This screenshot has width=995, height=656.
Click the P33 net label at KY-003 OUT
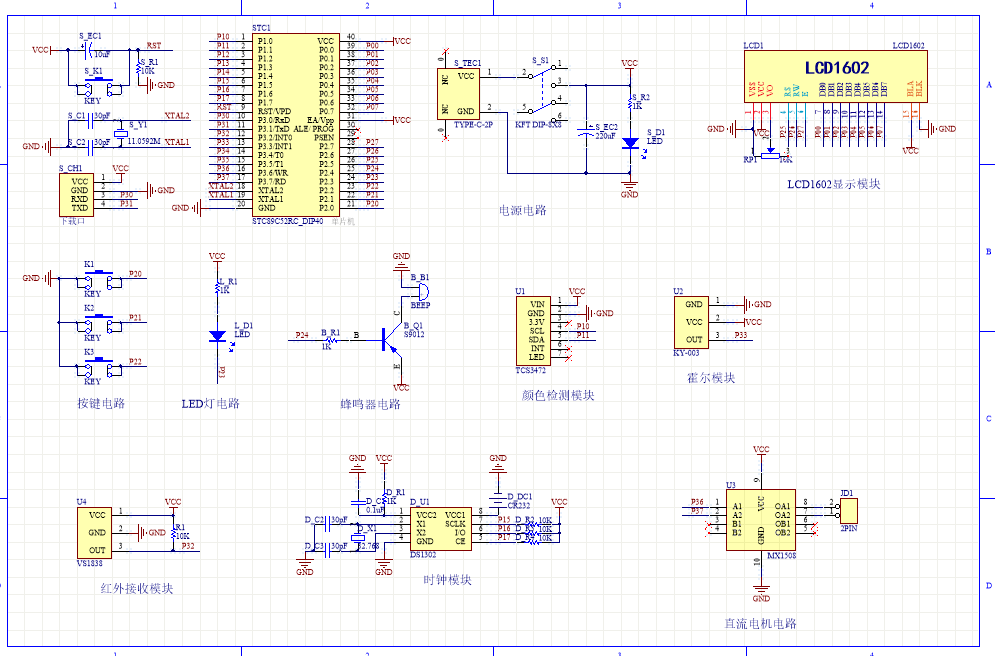click(x=741, y=335)
